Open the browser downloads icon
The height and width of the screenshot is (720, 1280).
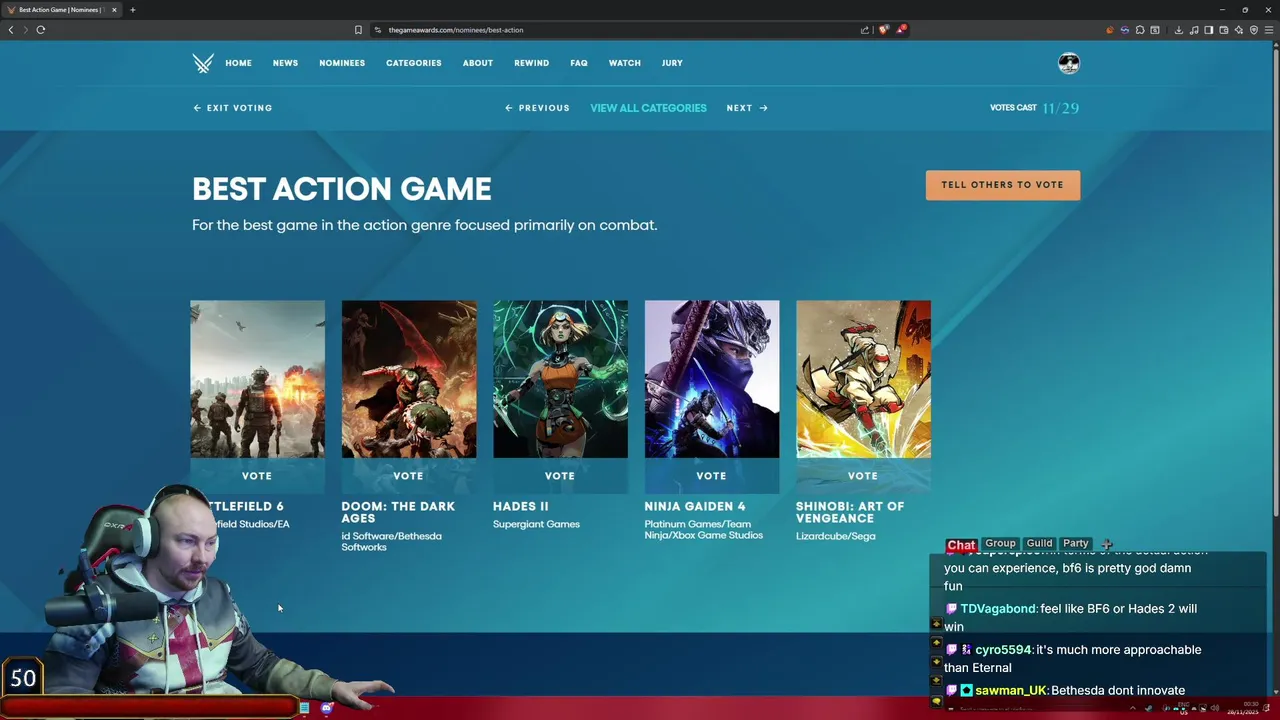tap(1179, 30)
